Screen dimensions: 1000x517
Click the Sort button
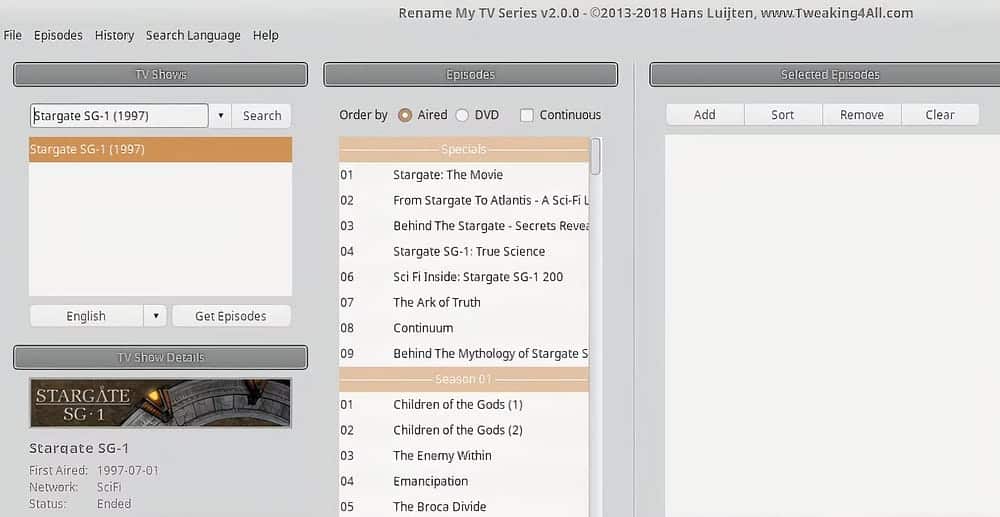tap(783, 115)
